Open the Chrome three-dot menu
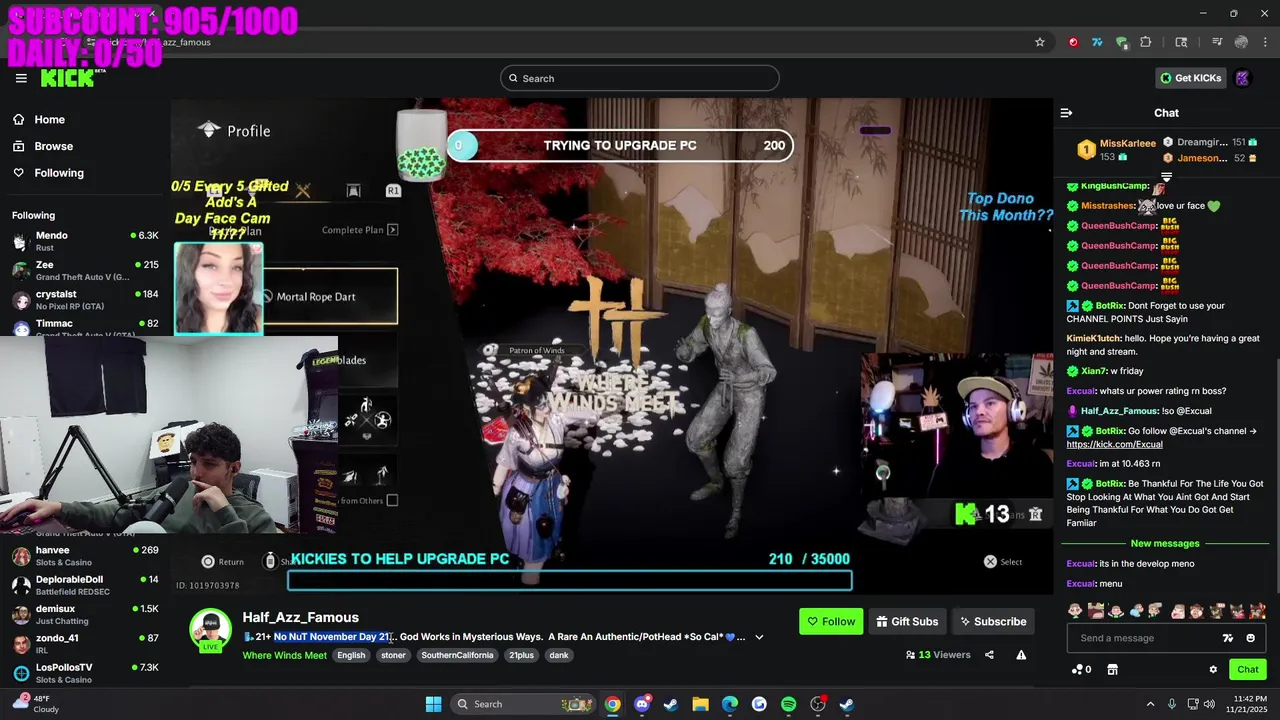 click(x=1265, y=42)
